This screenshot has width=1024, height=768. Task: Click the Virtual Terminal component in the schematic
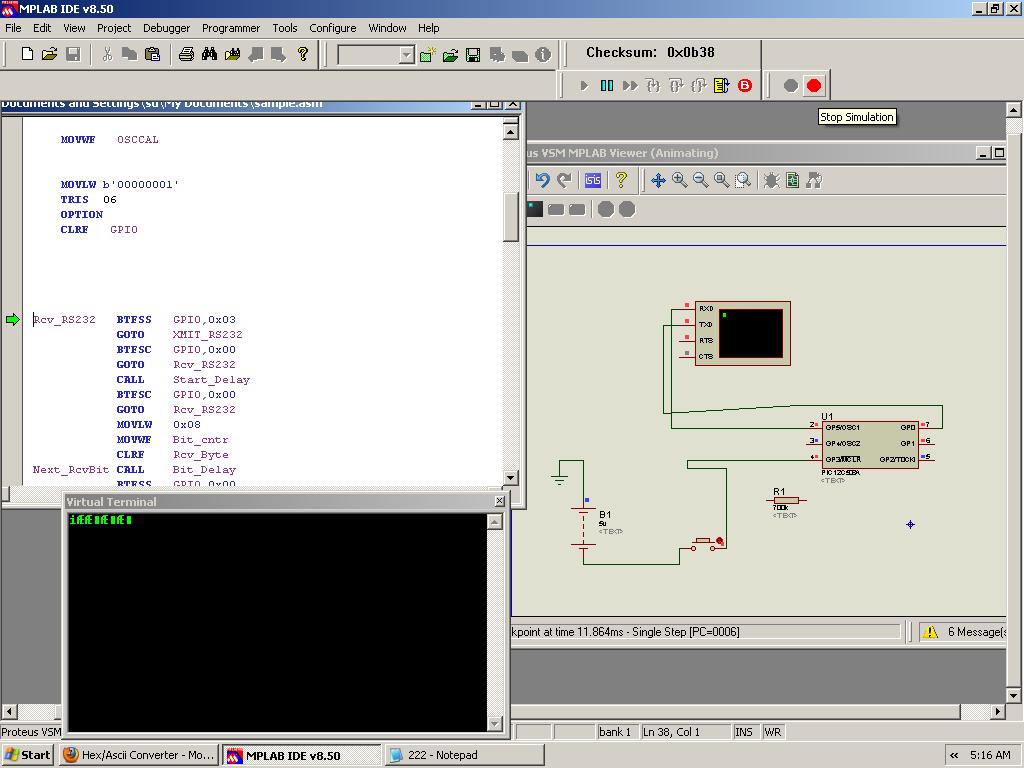(x=743, y=333)
